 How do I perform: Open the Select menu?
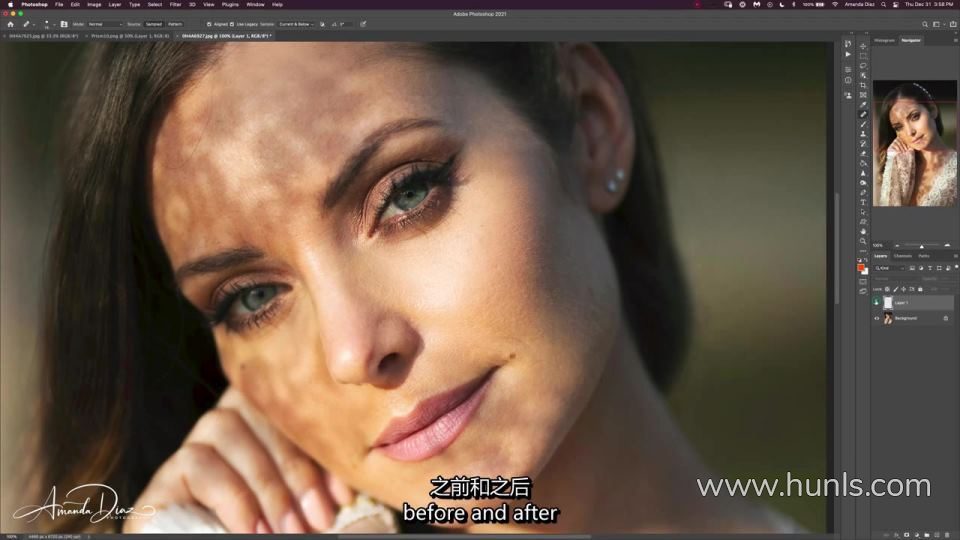click(155, 4)
